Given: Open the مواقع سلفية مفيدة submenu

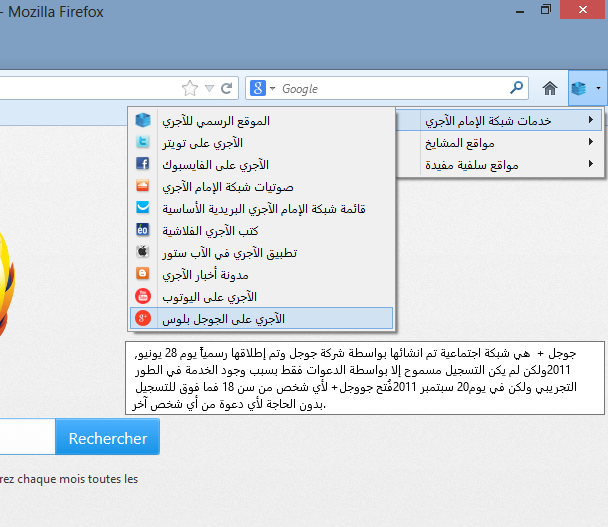Looking at the screenshot, I should [500, 165].
